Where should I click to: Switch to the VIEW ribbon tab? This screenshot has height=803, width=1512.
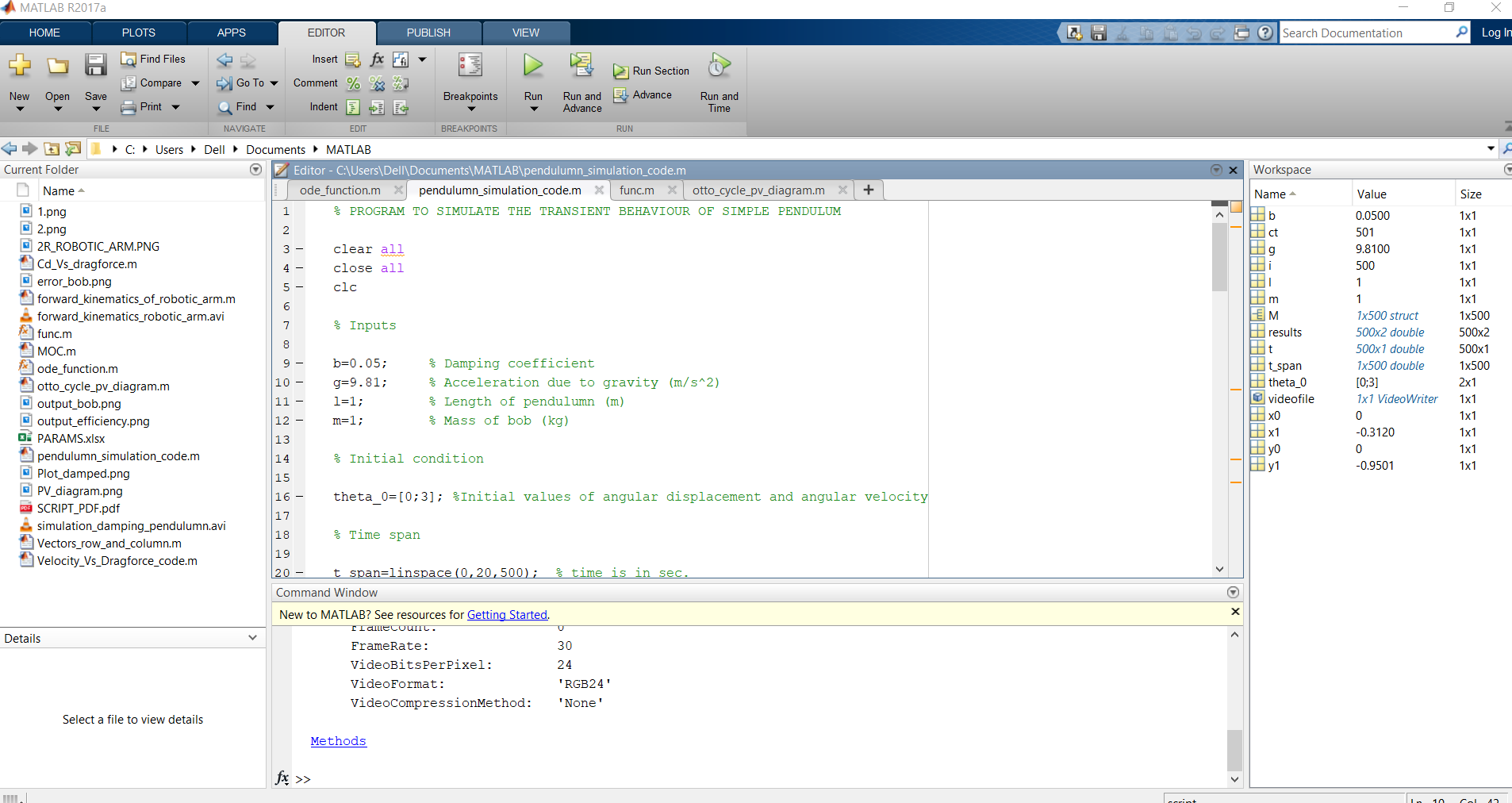point(526,33)
